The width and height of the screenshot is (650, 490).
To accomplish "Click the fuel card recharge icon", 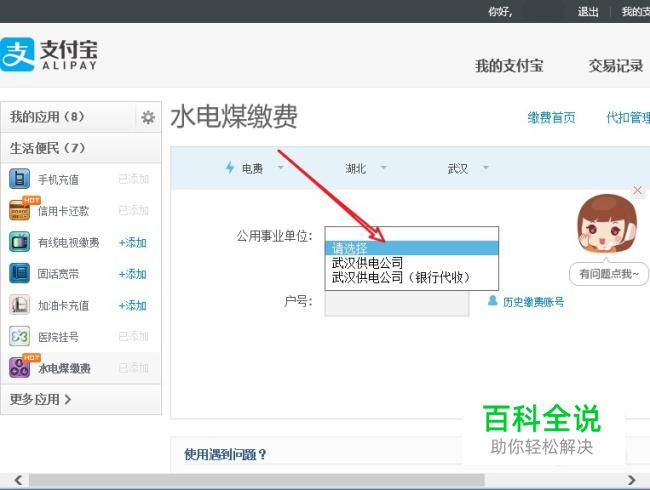I will point(19,305).
